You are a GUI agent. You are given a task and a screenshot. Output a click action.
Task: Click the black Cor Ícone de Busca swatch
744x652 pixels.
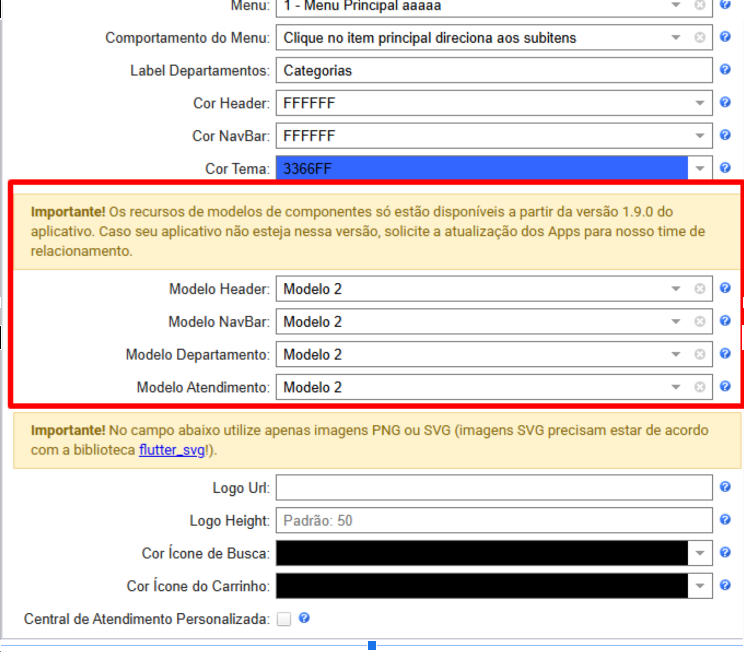pos(482,553)
